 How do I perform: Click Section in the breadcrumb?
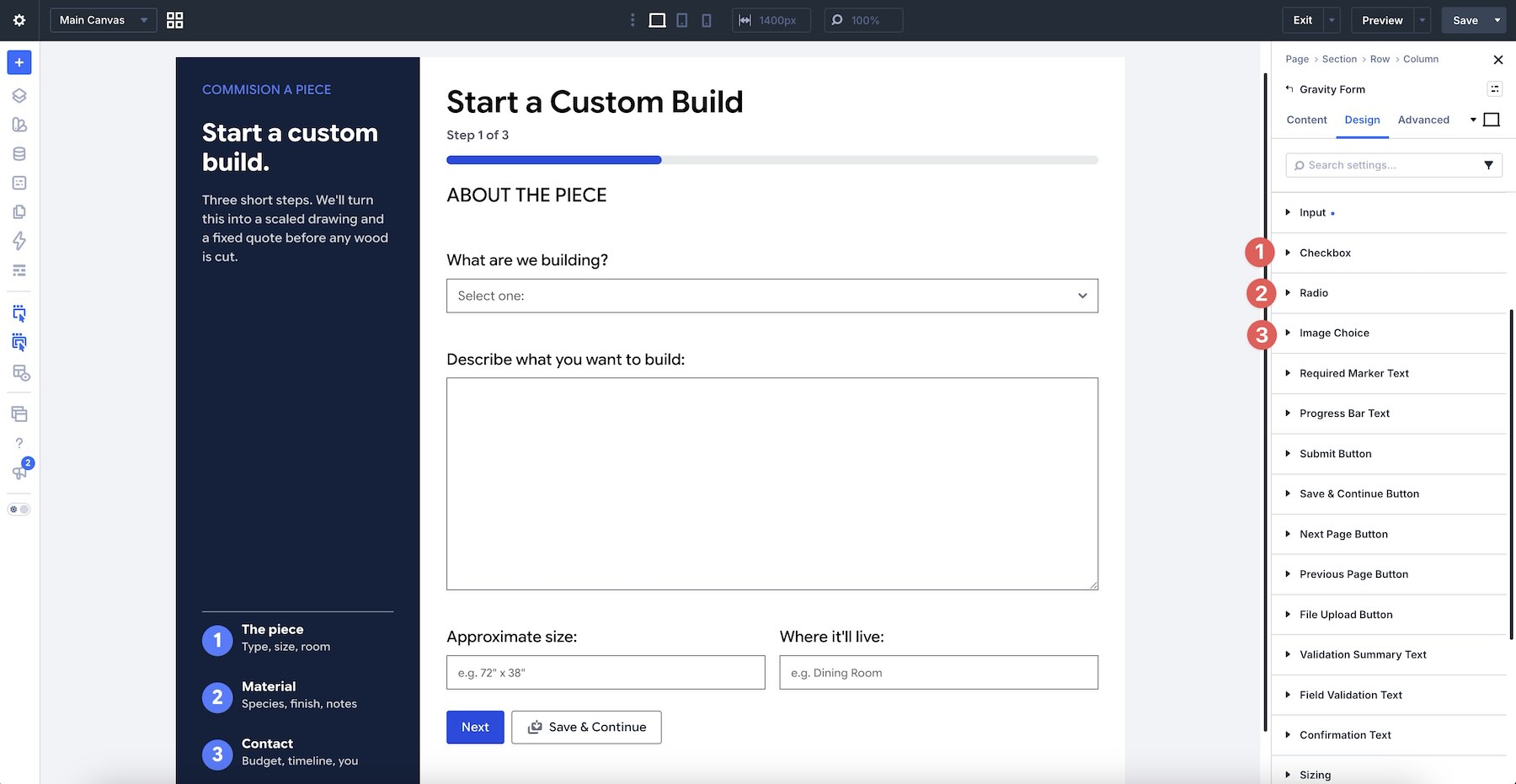[1339, 59]
